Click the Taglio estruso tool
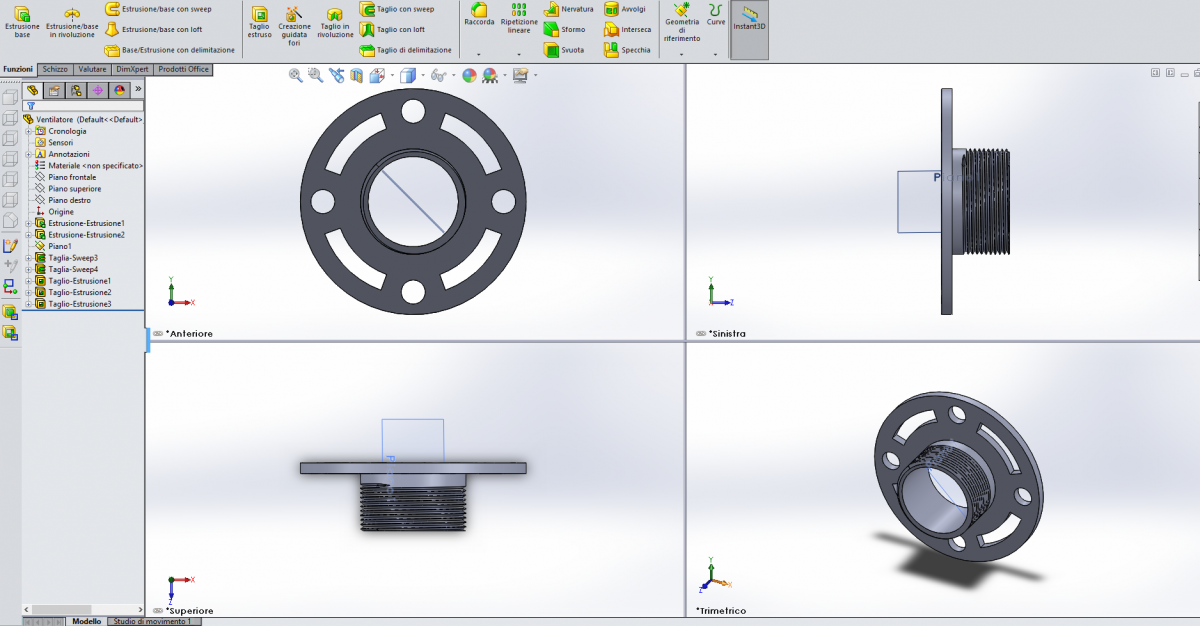This screenshot has width=1200, height=626. [260, 22]
